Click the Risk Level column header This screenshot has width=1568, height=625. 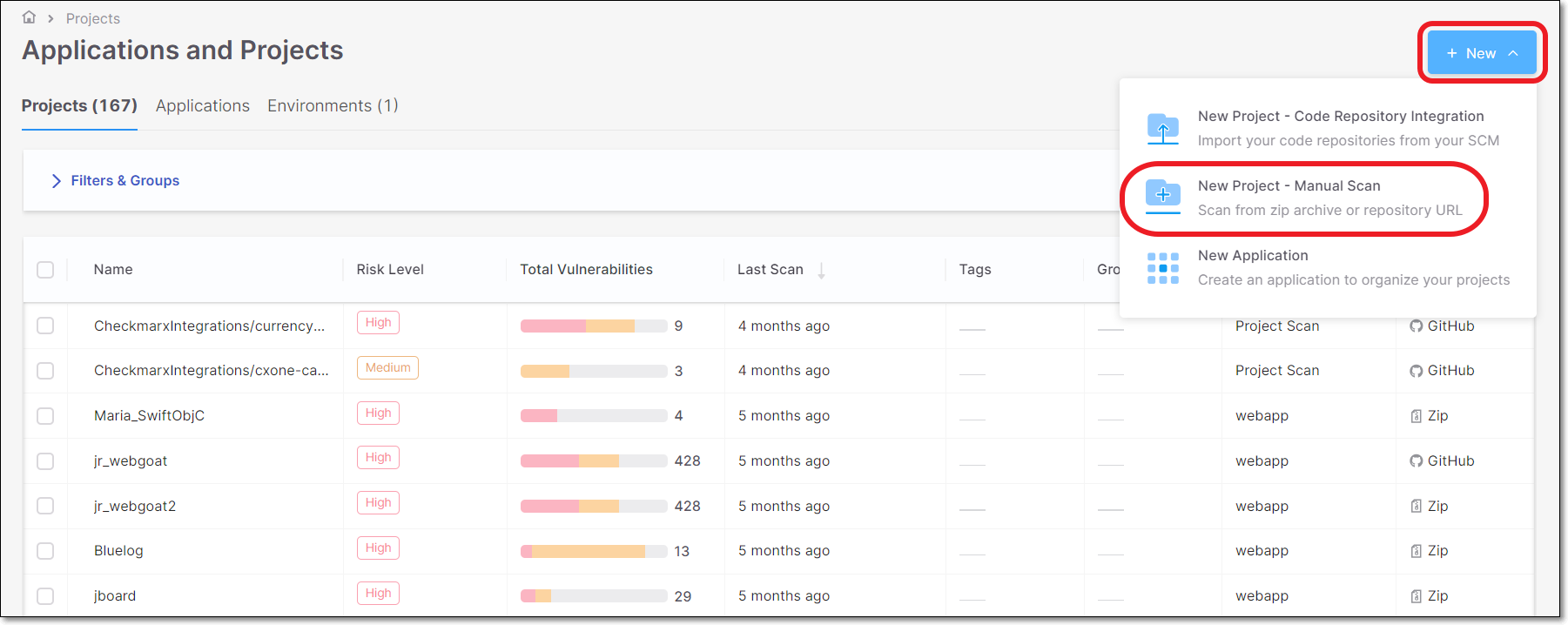point(390,270)
